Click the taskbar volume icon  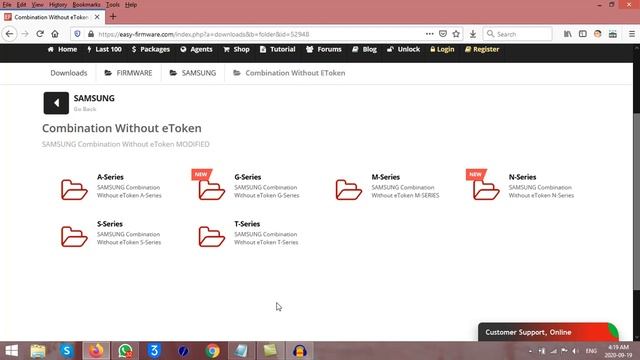click(575, 351)
